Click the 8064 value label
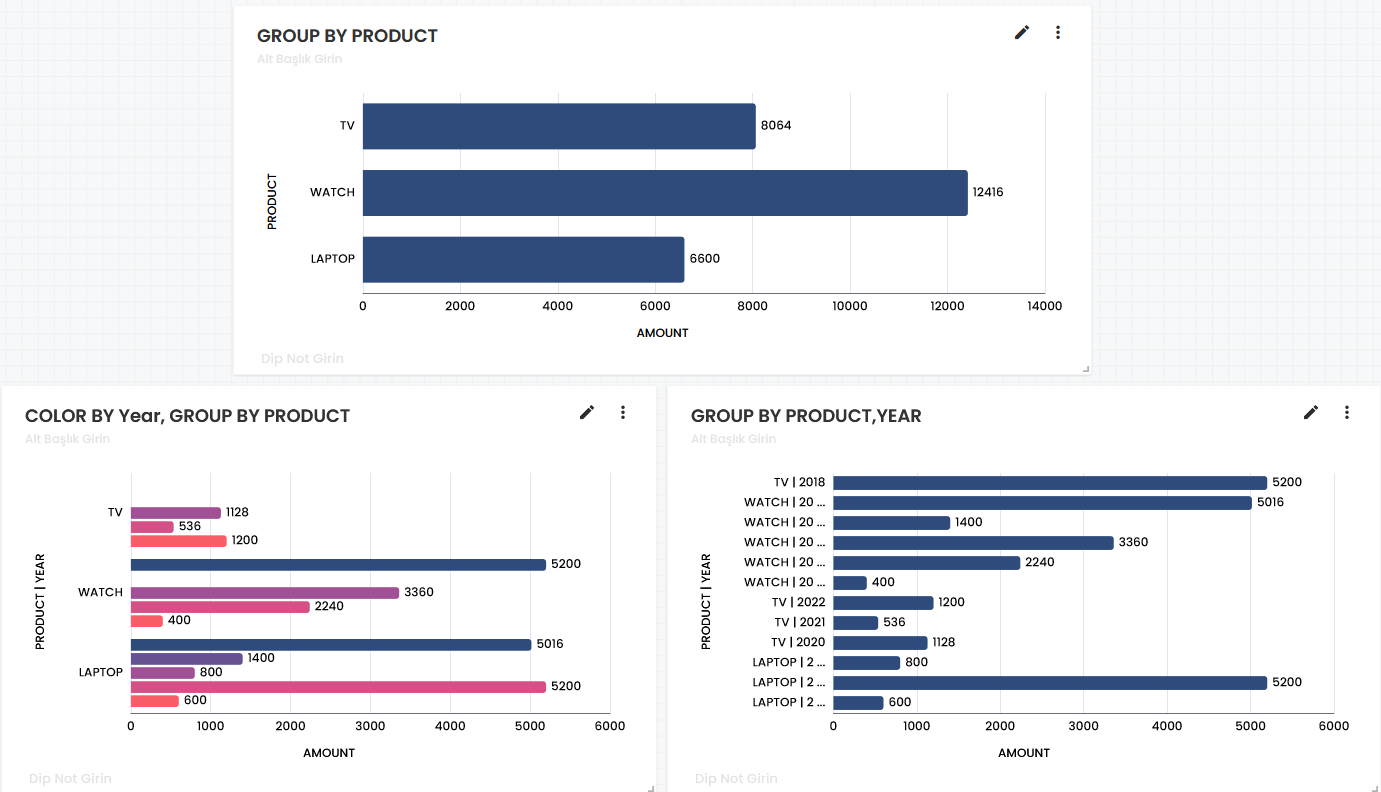This screenshot has height=792, width=1381. [776, 125]
